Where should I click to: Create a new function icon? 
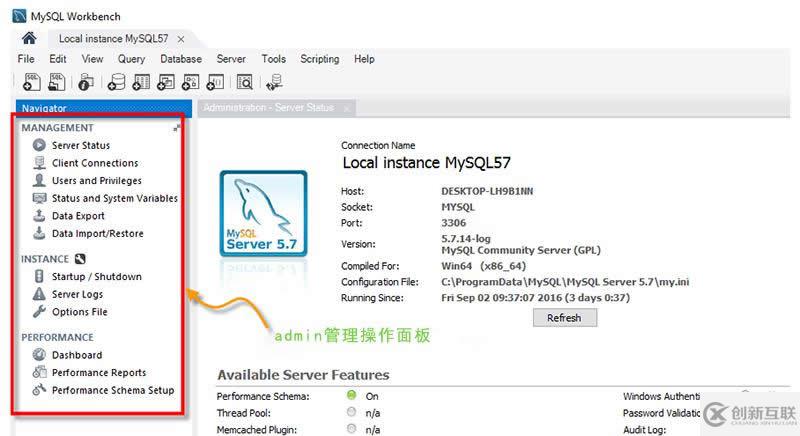(x=215, y=82)
